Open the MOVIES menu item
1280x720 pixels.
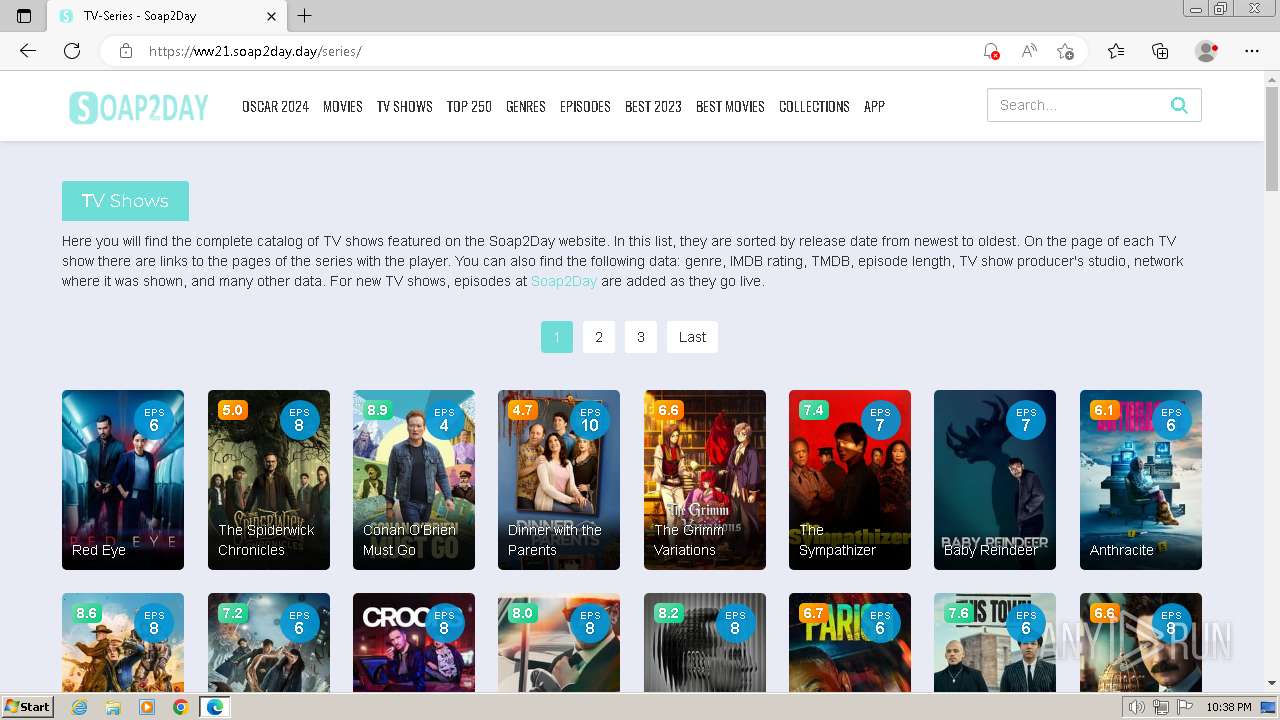coord(342,106)
